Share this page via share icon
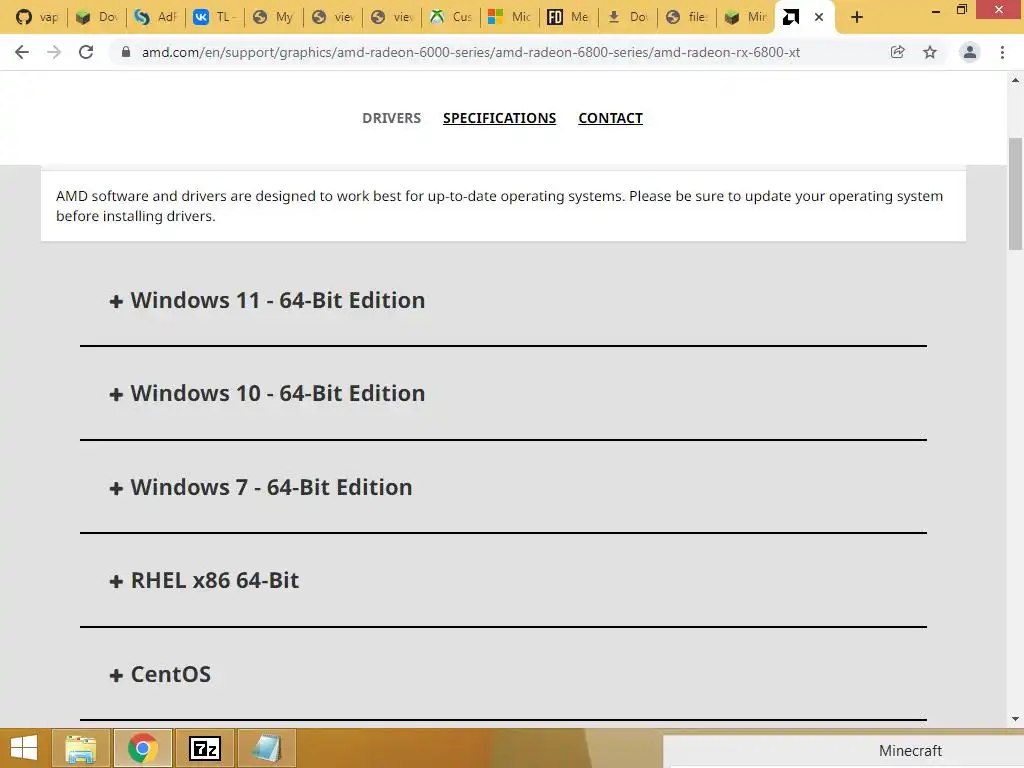 point(897,52)
